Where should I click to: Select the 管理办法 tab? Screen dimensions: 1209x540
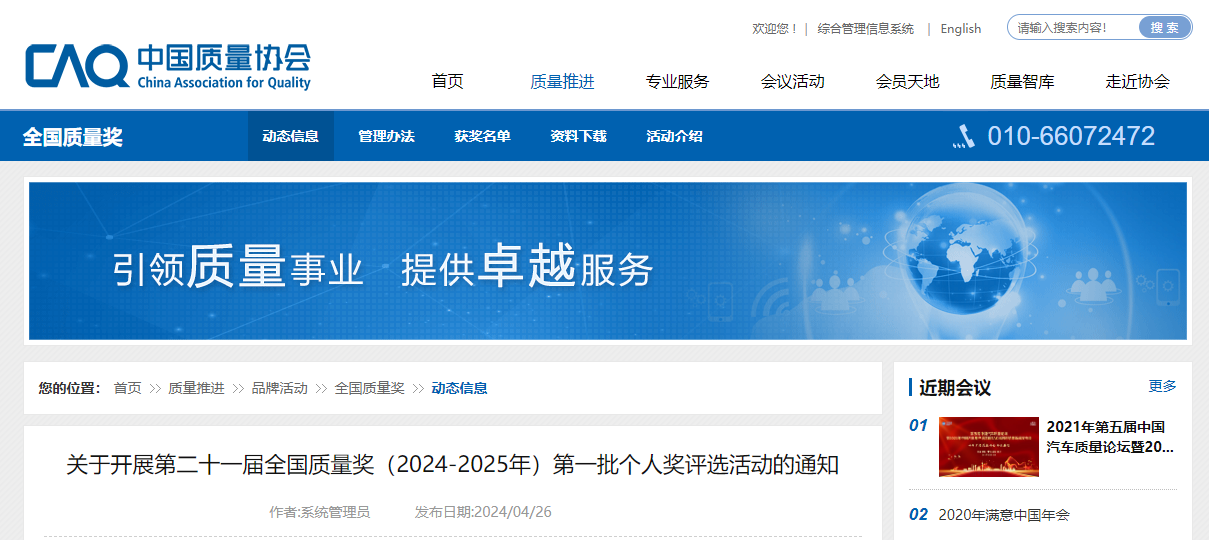[x=386, y=136]
